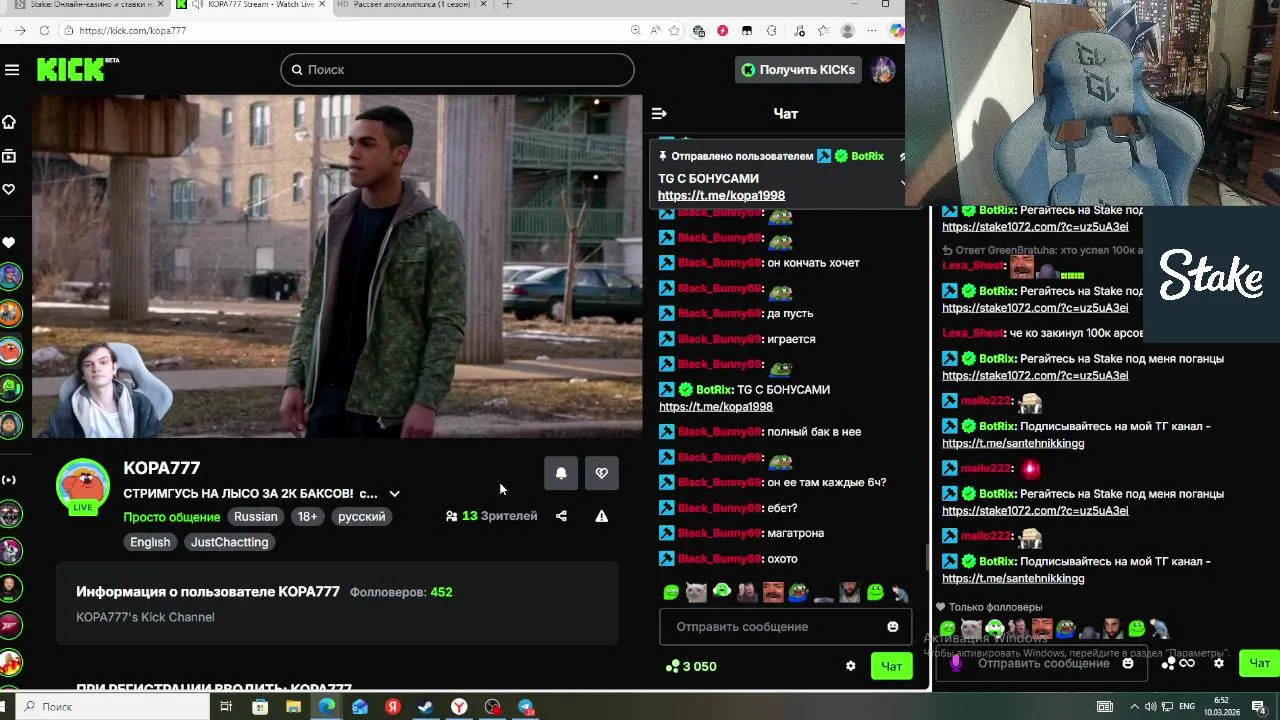This screenshot has width=1280, height=720.
Task: Switch ENG input language in tray
Action: coord(1187,707)
